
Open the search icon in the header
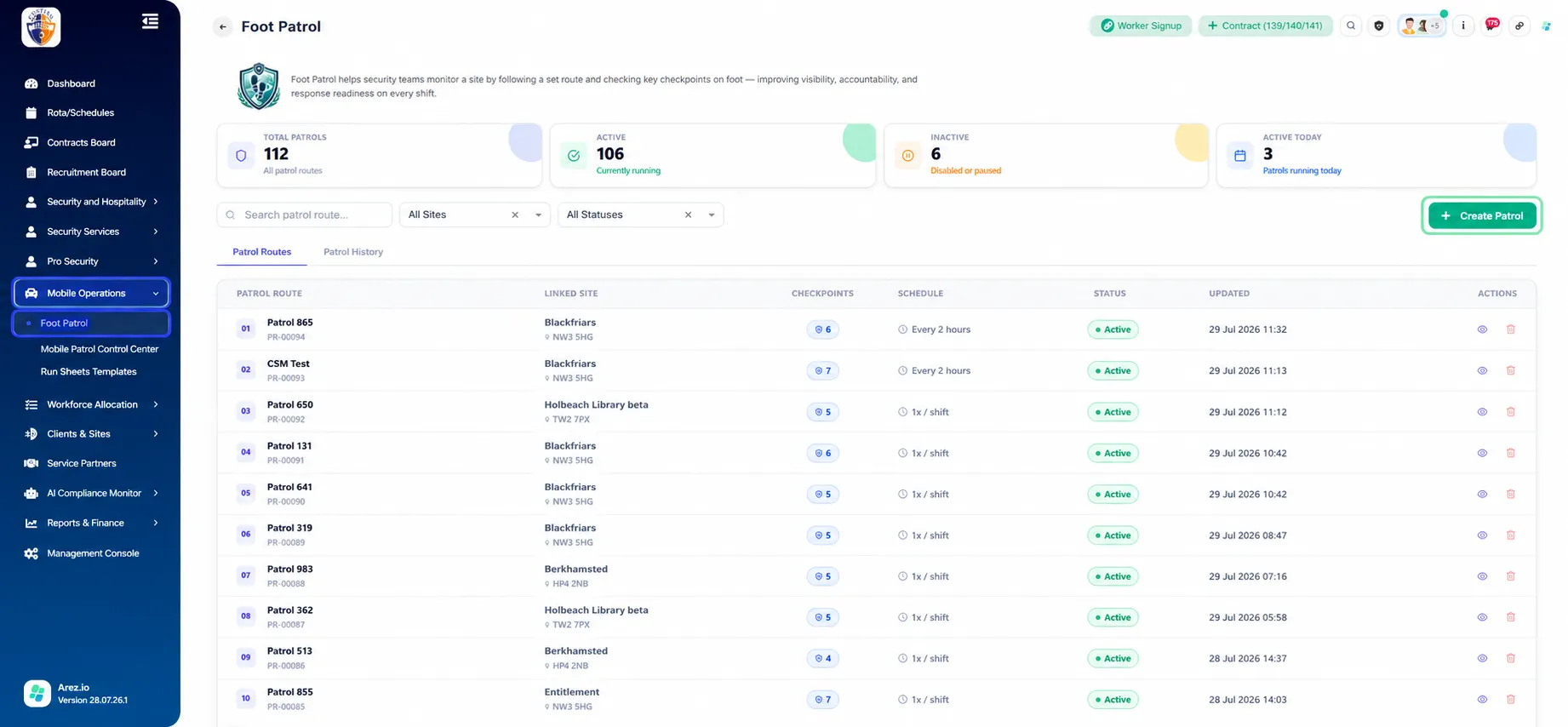click(x=1351, y=26)
